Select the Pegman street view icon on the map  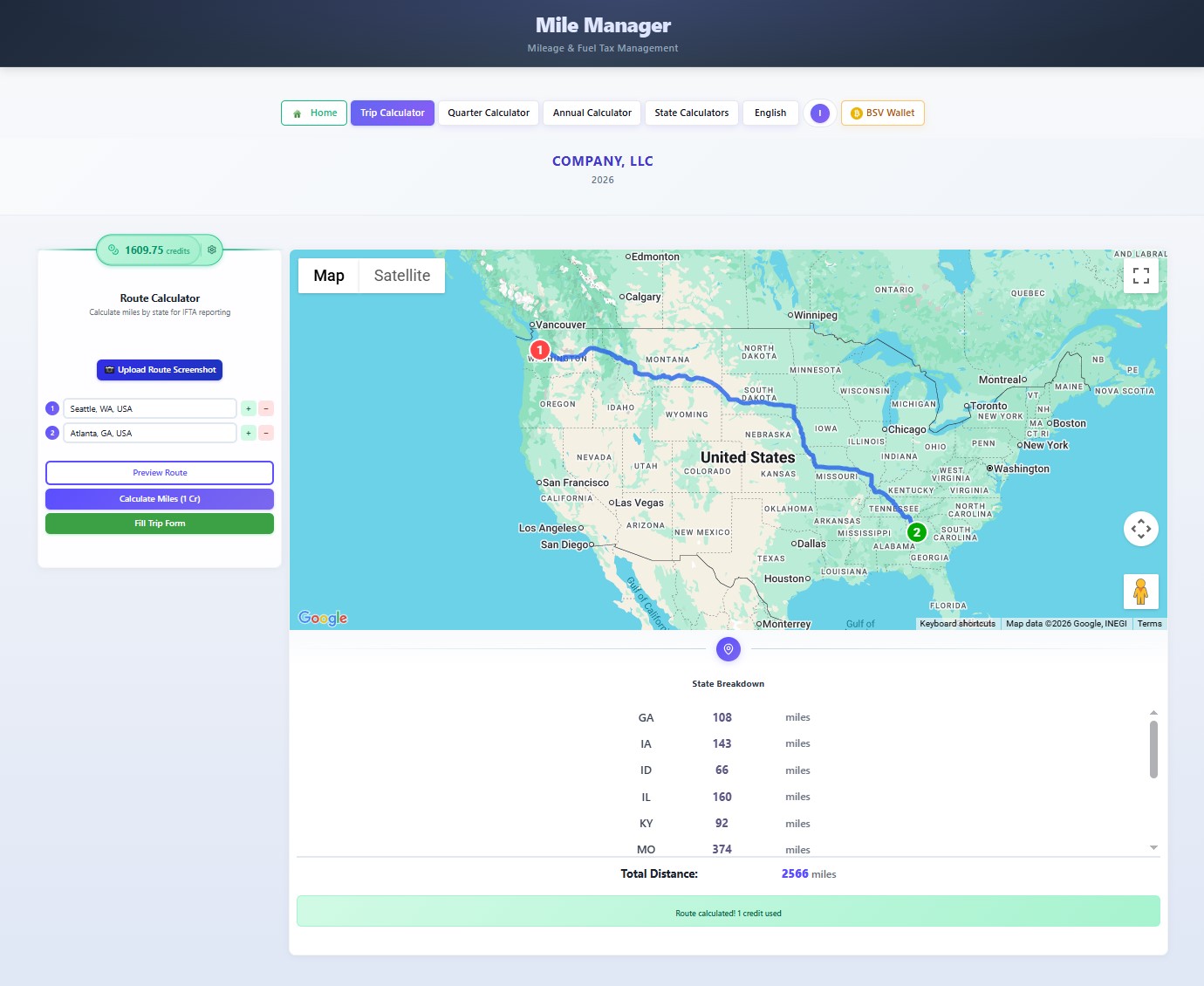pyautogui.click(x=1140, y=591)
